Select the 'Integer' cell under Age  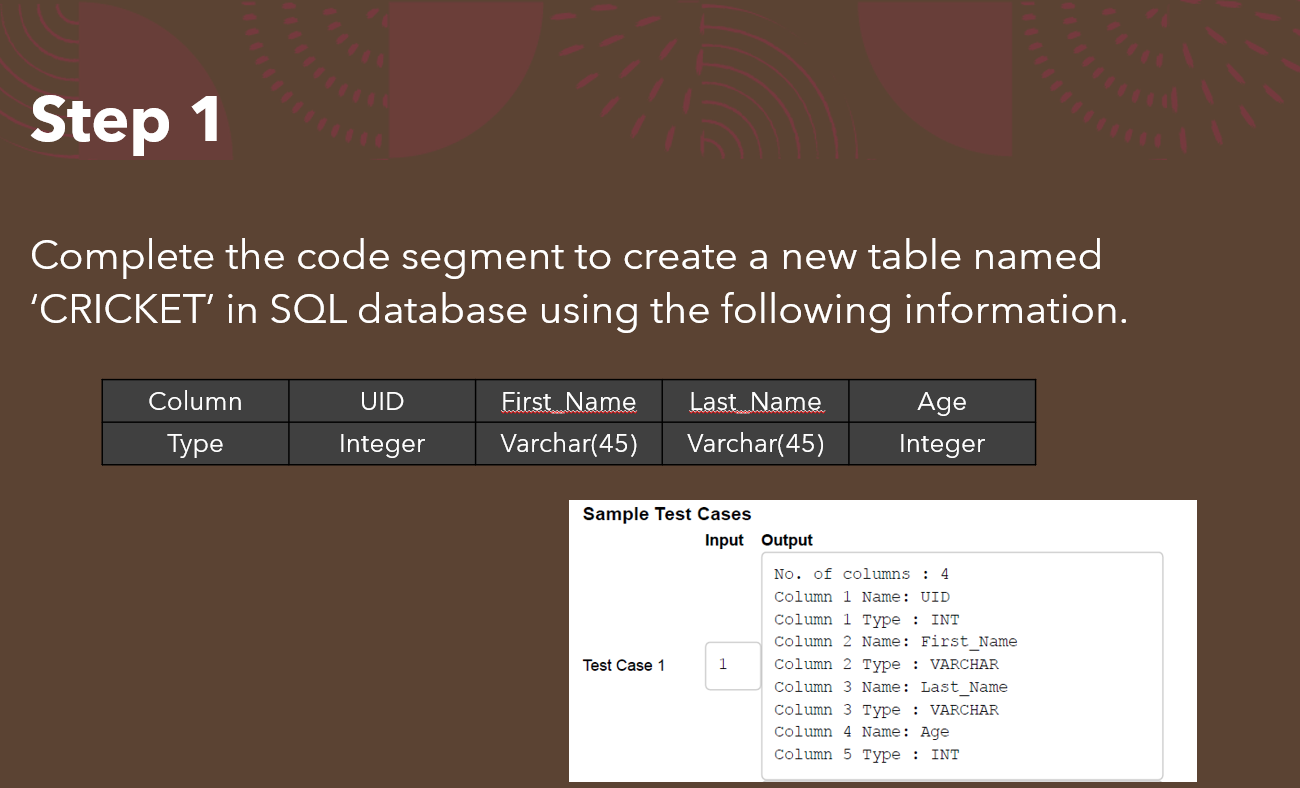coord(941,443)
